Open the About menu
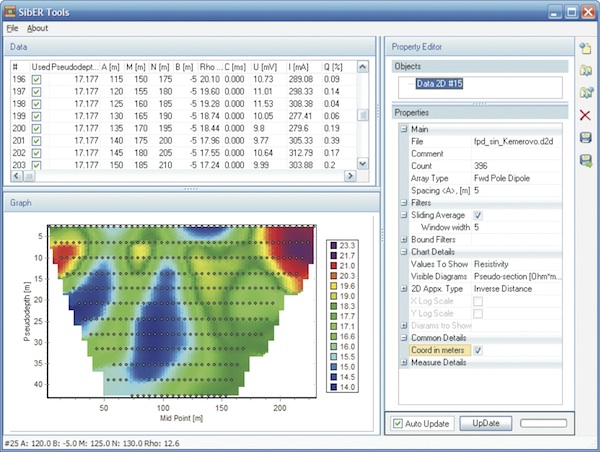 [x=38, y=28]
